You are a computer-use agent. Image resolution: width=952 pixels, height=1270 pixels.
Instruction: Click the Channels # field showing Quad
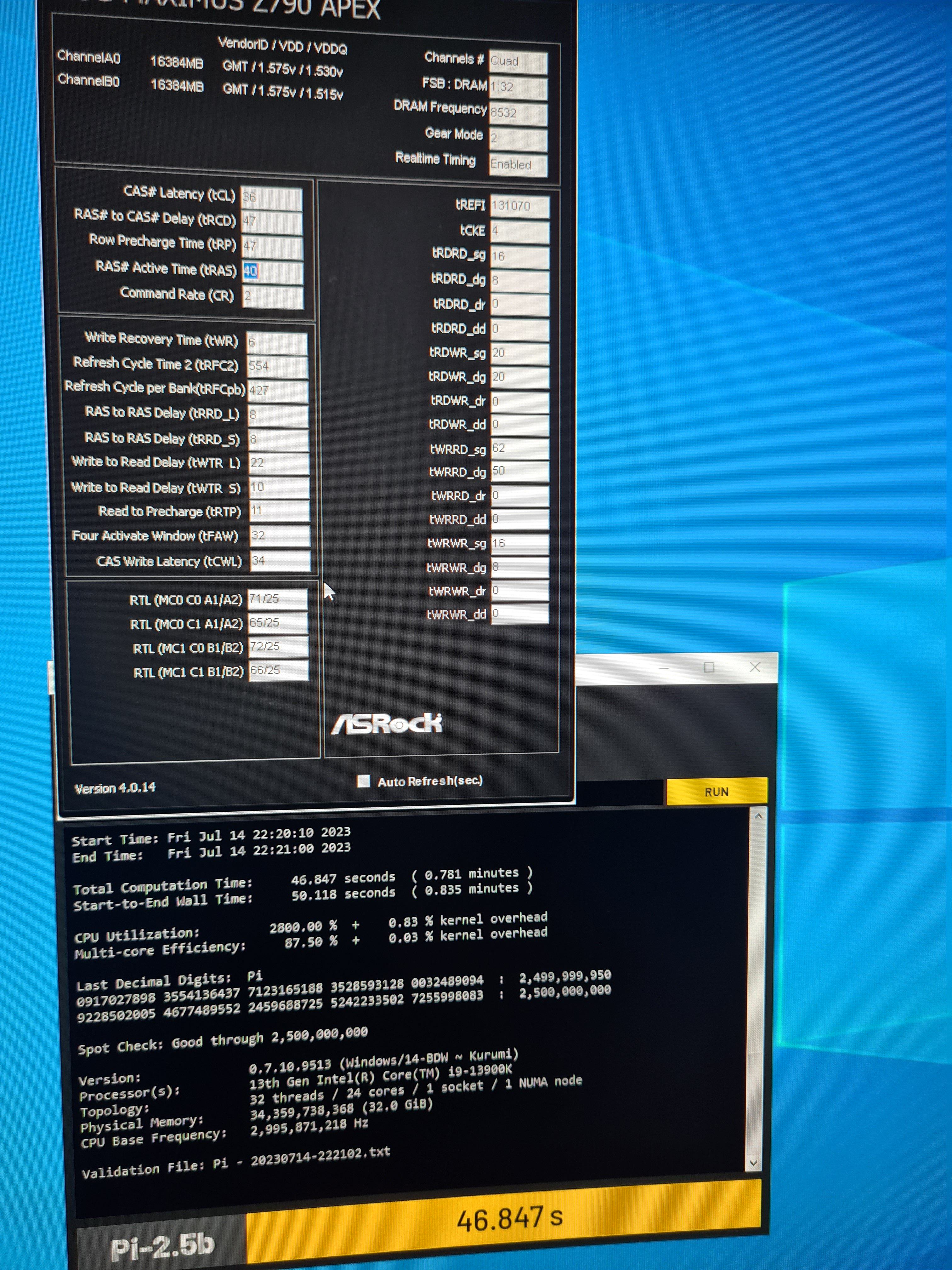tap(518, 63)
